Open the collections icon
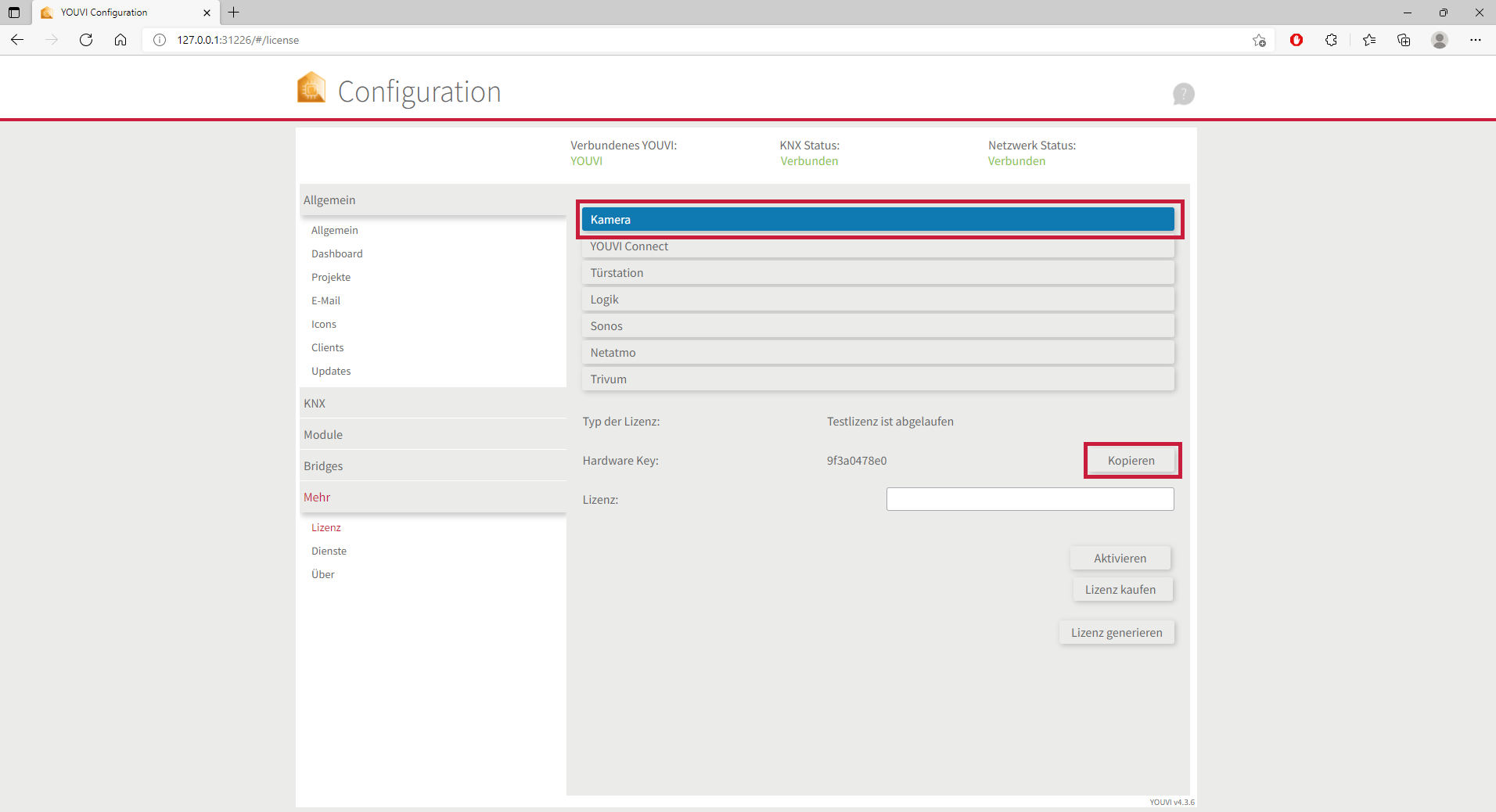The image size is (1496, 812). tap(1404, 40)
